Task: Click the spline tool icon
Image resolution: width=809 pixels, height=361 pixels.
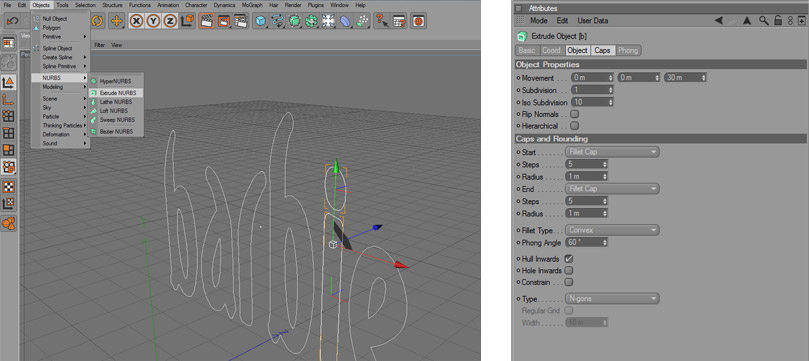Action: pos(278,21)
